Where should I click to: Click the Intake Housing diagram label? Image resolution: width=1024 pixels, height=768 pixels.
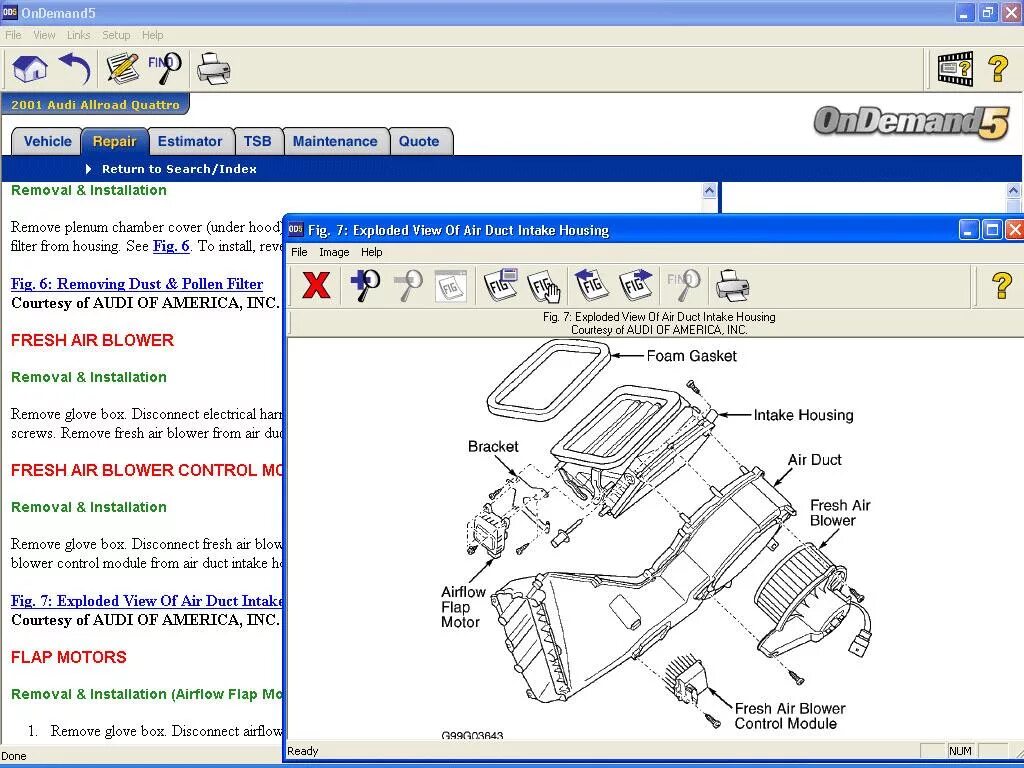click(x=803, y=415)
